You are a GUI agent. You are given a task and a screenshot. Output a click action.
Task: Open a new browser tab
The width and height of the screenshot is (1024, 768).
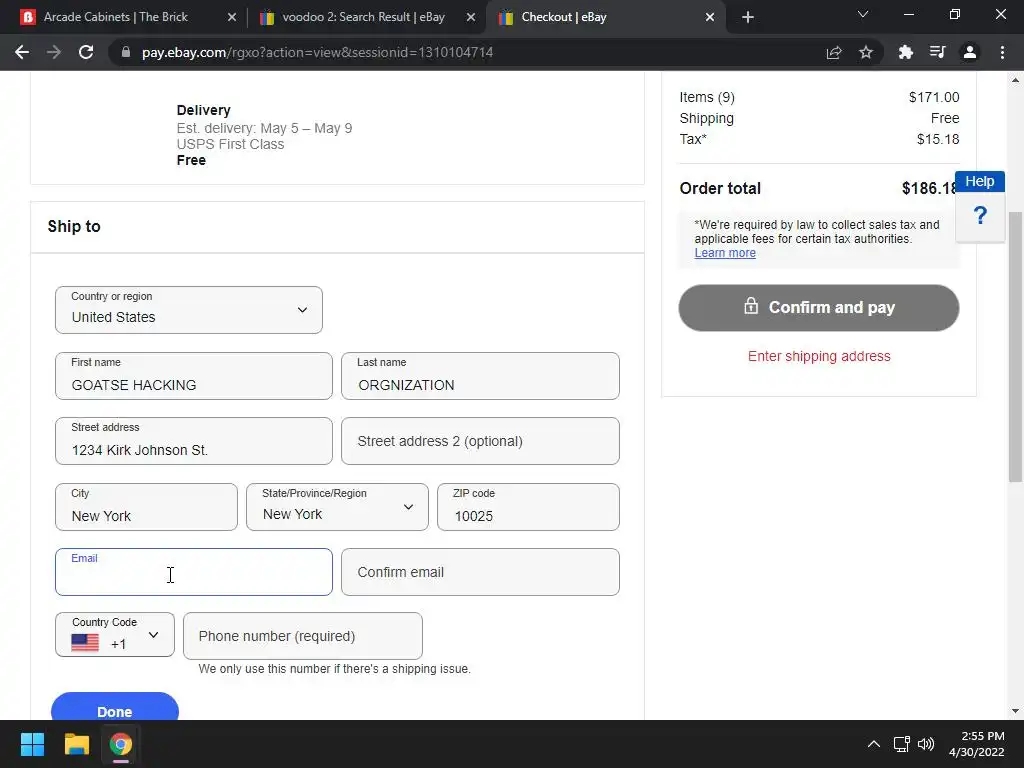click(x=748, y=18)
